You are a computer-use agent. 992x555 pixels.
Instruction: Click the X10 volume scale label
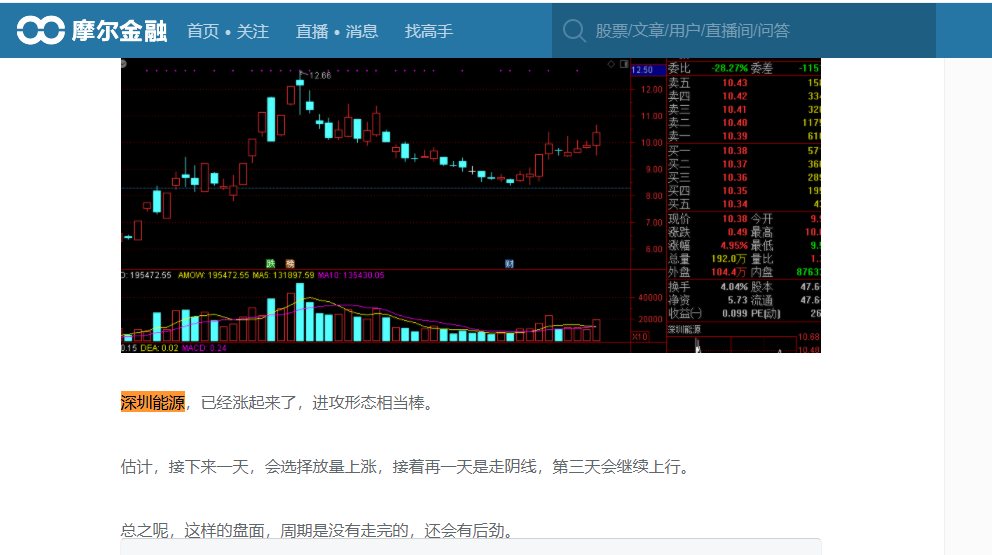pyautogui.click(x=640, y=337)
